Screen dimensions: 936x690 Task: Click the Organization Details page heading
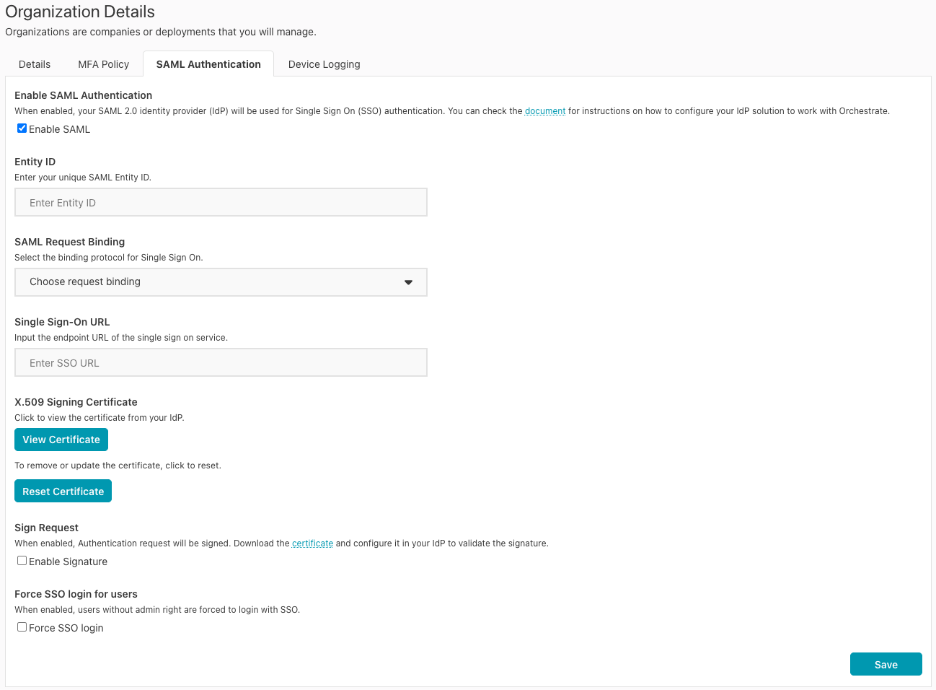click(80, 12)
